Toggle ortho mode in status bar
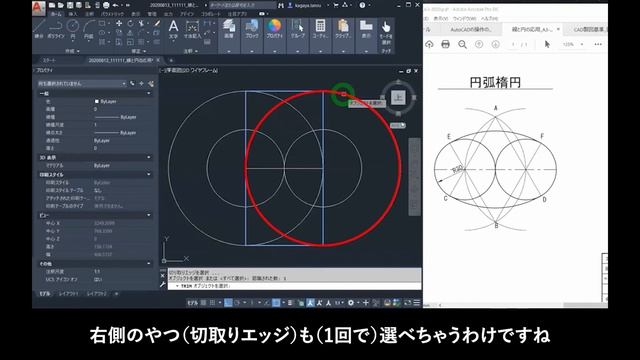This screenshot has width=640, height=360. (x=229, y=303)
